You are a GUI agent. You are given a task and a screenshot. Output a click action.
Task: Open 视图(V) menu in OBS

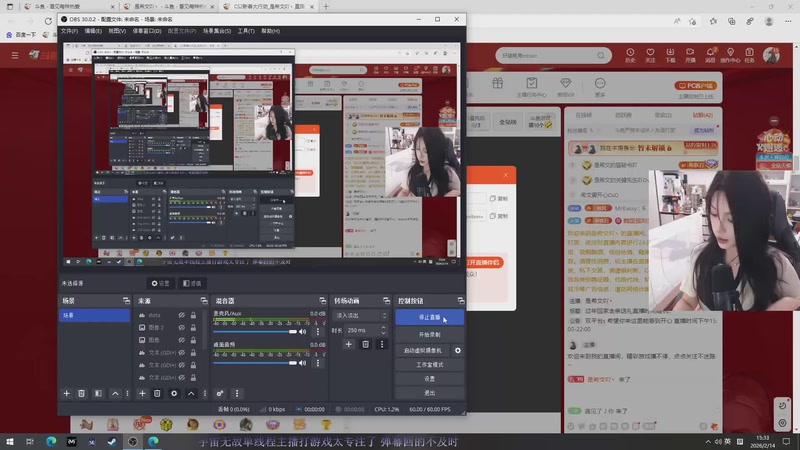(x=117, y=31)
